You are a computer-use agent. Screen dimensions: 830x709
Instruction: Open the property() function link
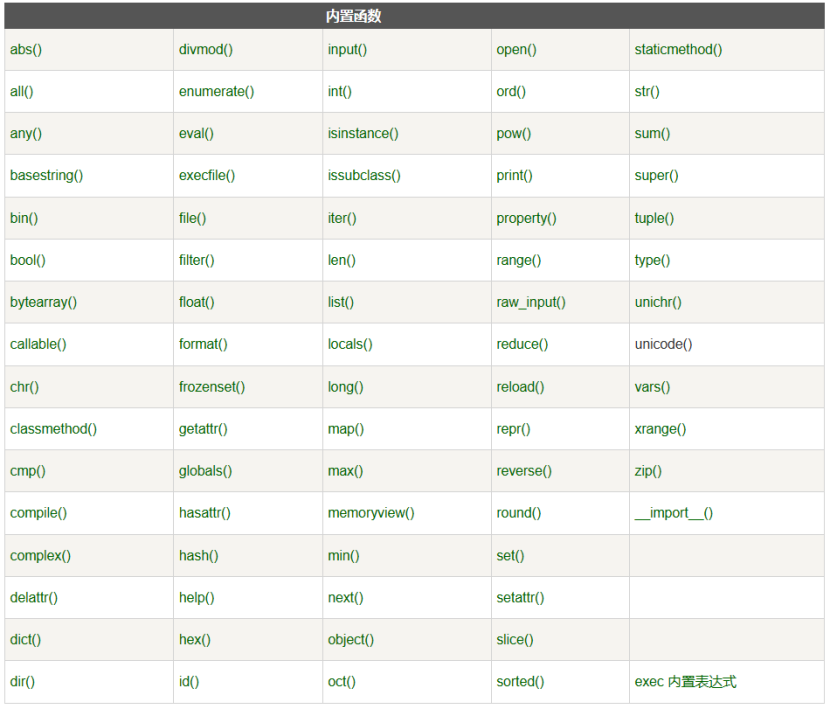pos(526,218)
